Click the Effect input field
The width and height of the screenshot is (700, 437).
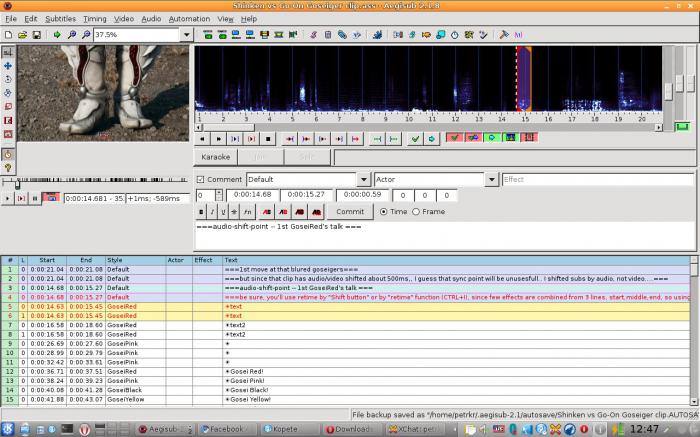597,179
